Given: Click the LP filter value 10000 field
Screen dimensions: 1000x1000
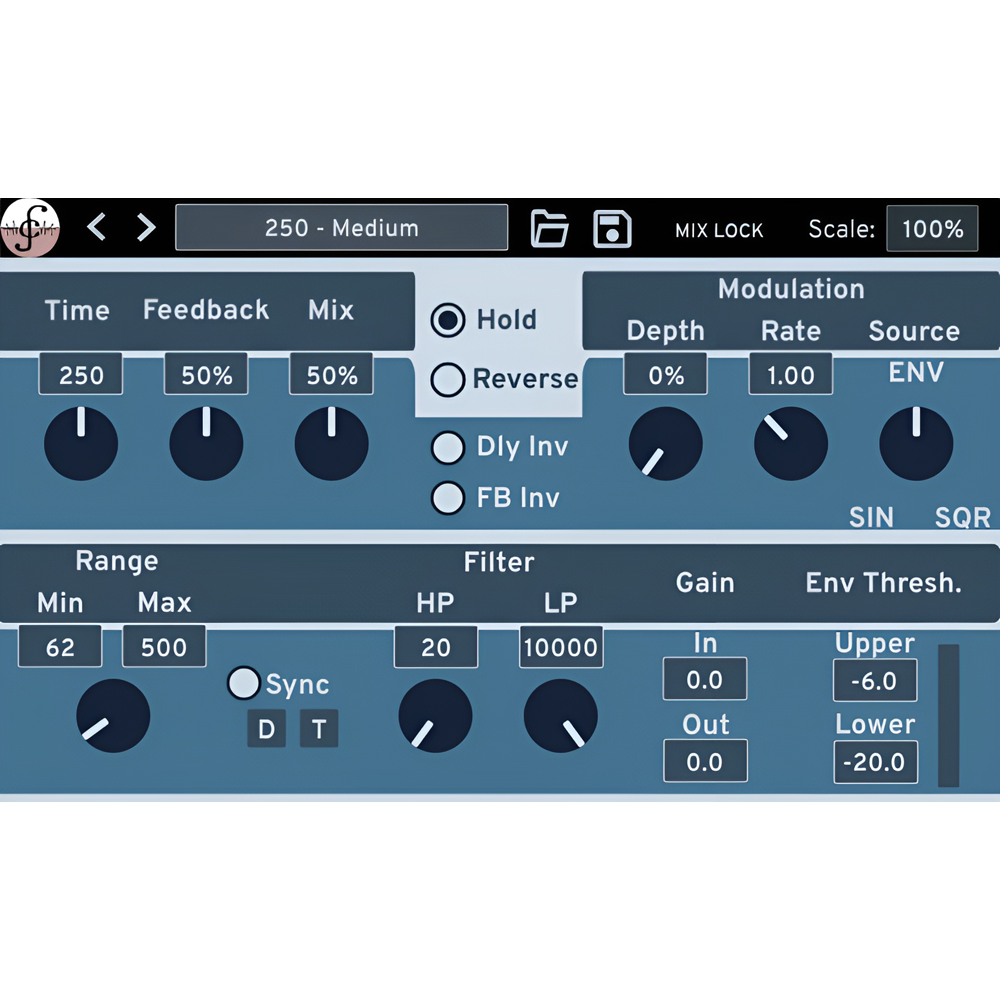Looking at the screenshot, I should pyautogui.click(x=560, y=647).
